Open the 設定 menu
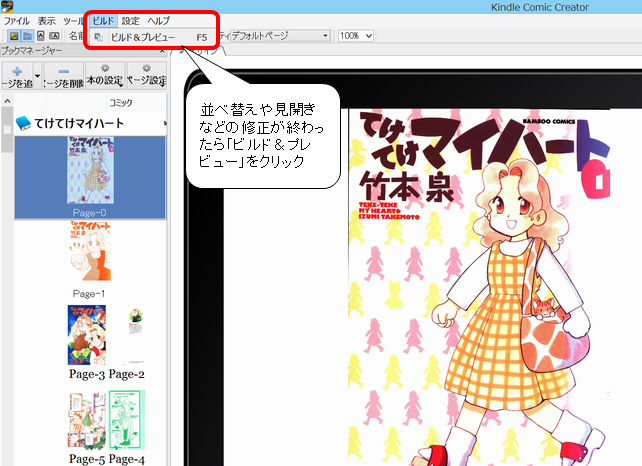 click(131, 21)
